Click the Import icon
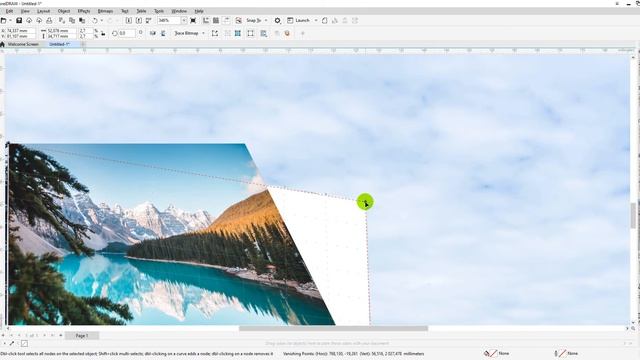The height and width of the screenshot is (360, 640). pos(129,20)
